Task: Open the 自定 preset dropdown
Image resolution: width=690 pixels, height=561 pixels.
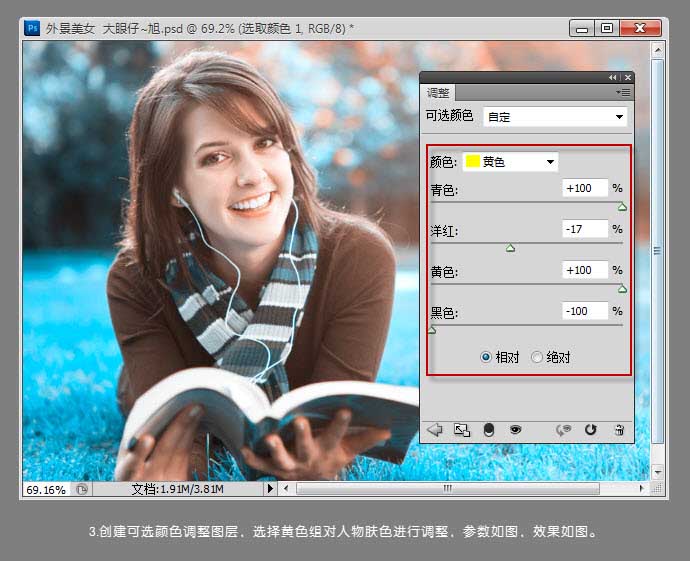Action: pos(555,117)
